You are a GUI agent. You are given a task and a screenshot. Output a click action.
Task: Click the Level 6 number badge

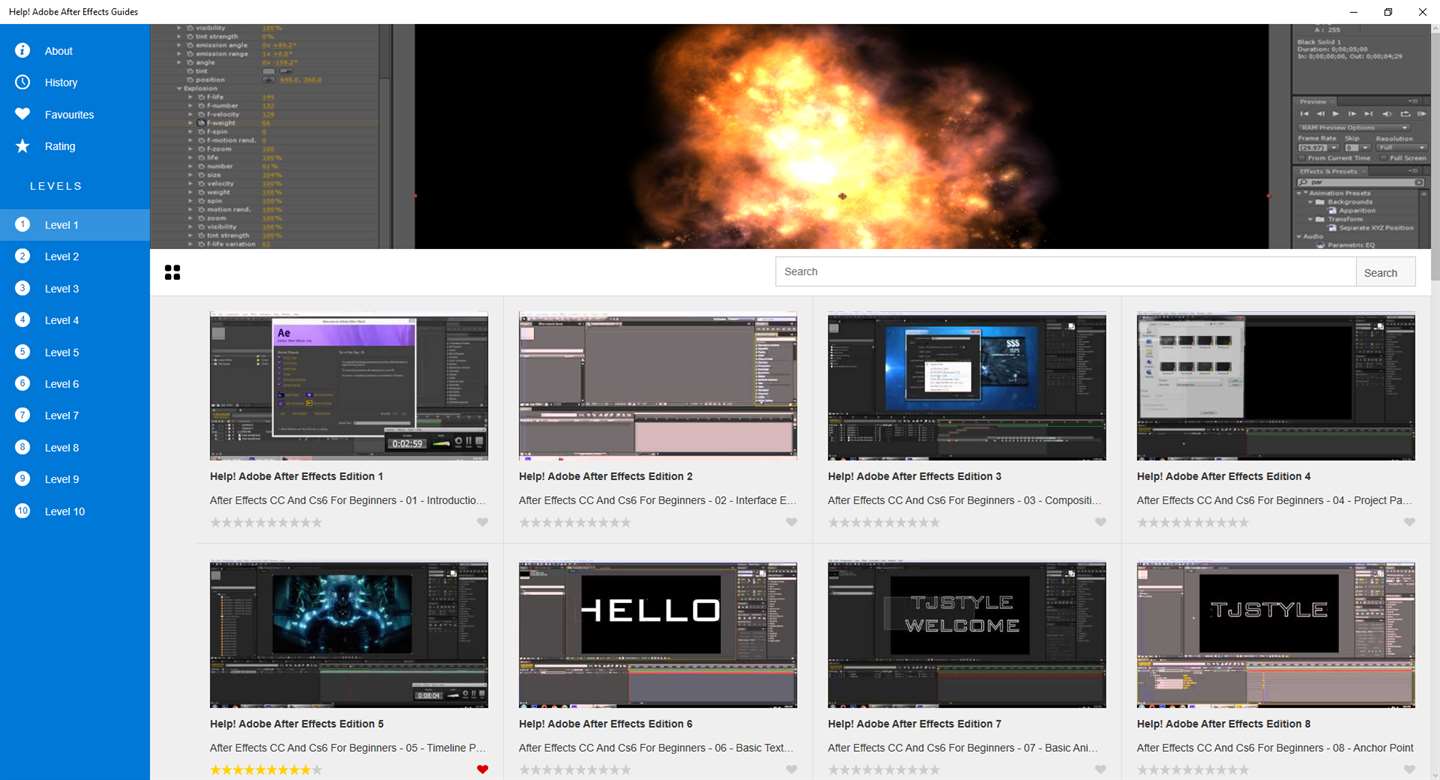[x=22, y=384]
